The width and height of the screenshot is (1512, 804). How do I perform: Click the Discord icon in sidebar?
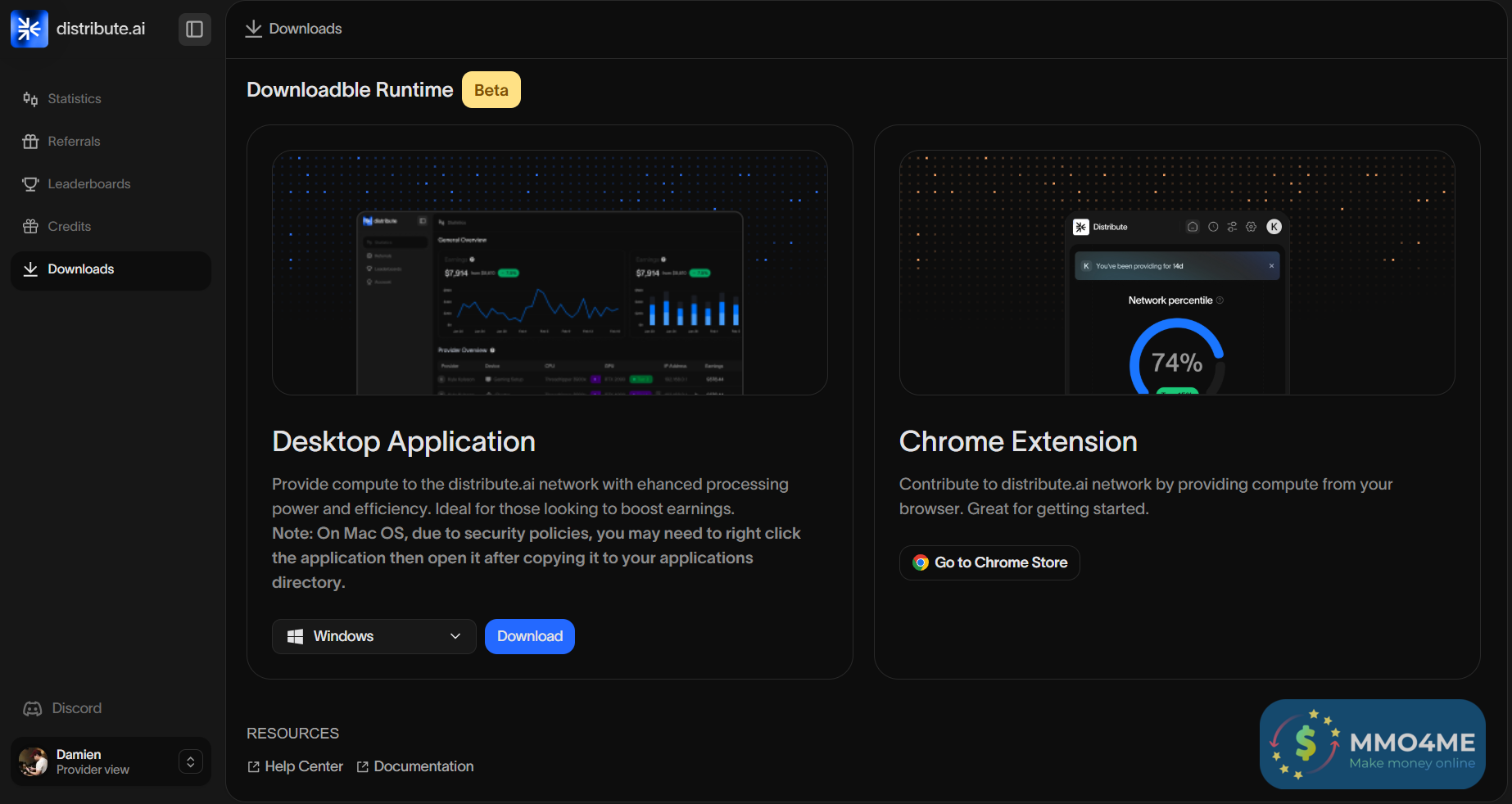33,709
